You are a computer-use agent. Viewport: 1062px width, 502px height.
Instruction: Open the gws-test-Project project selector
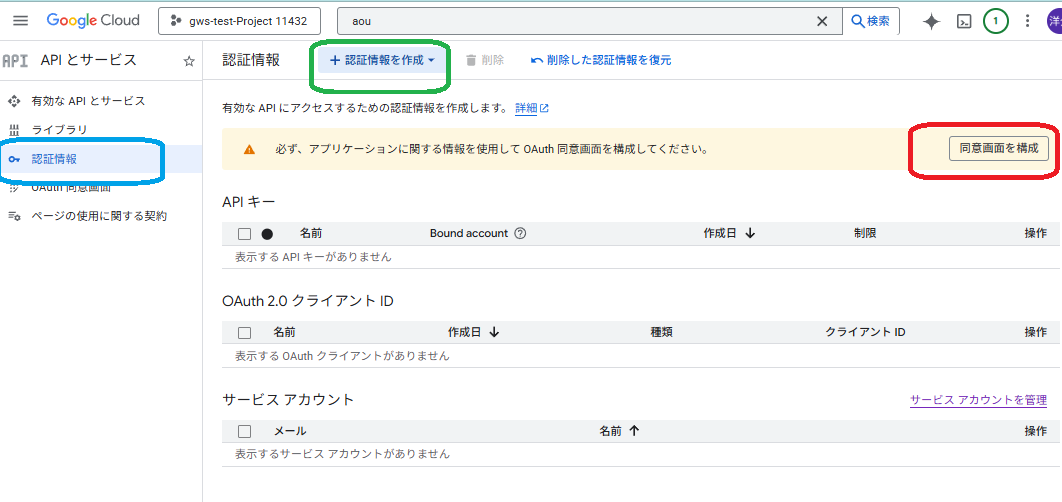point(239,21)
